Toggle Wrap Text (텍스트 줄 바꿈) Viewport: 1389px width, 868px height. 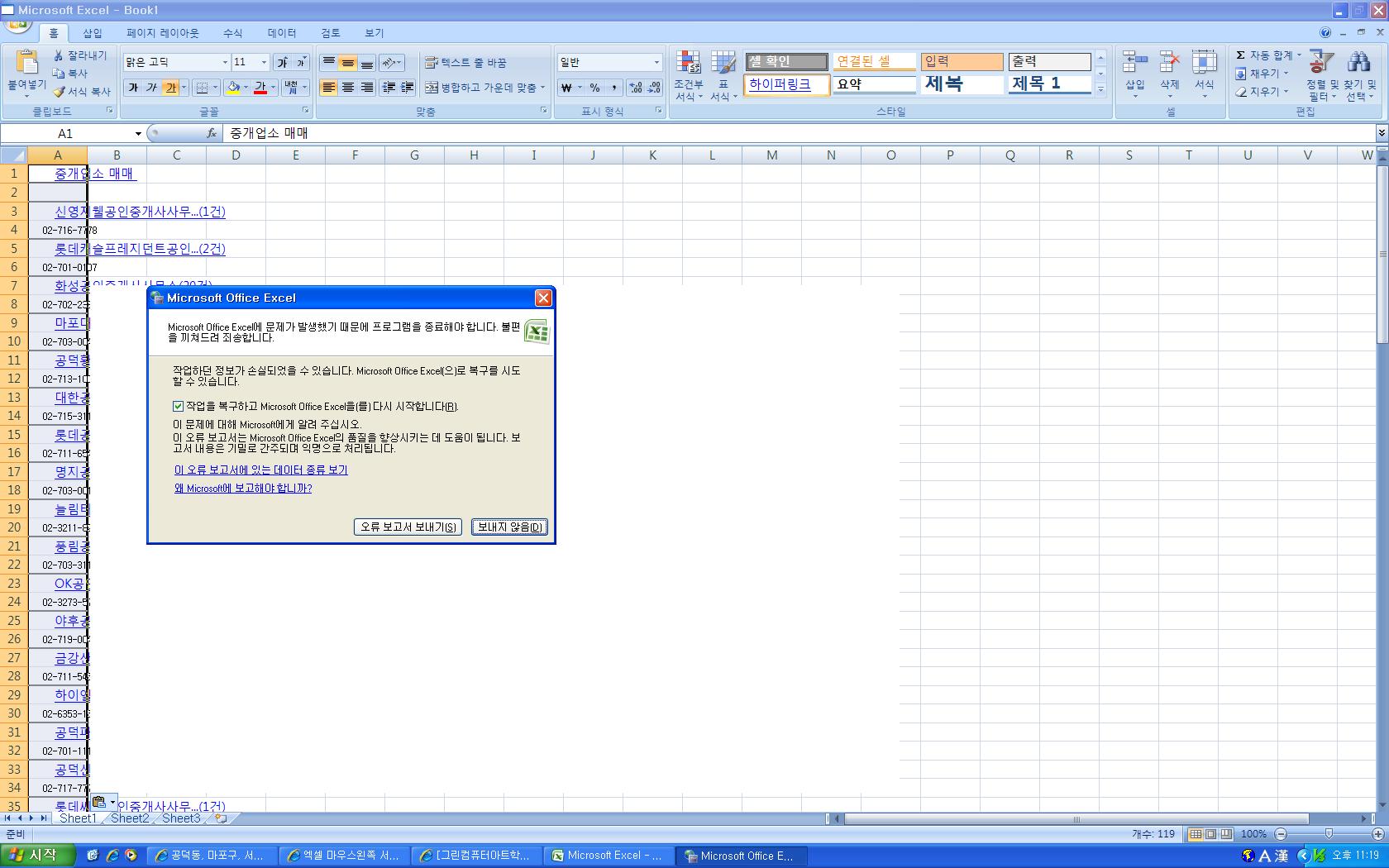pyautogui.click(x=465, y=63)
